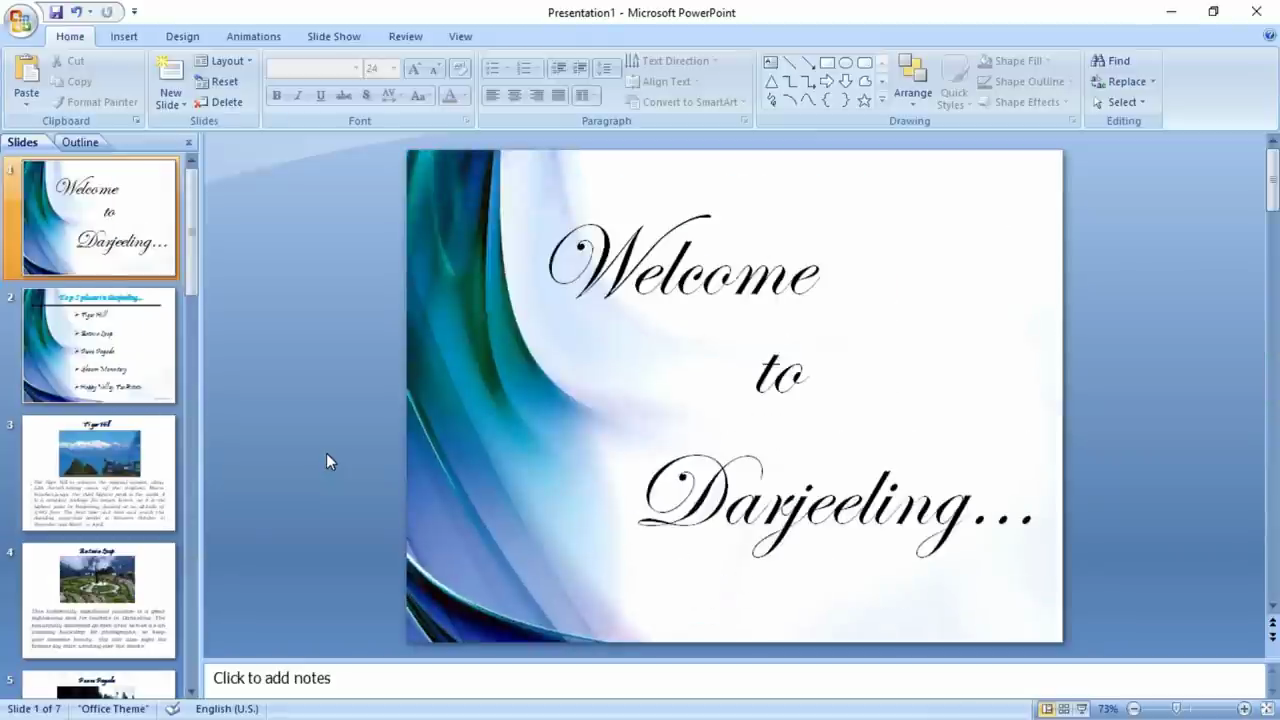Select the 5-Point Star shape
Image resolution: width=1280 pixels, height=720 pixels.
click(864, 100)
